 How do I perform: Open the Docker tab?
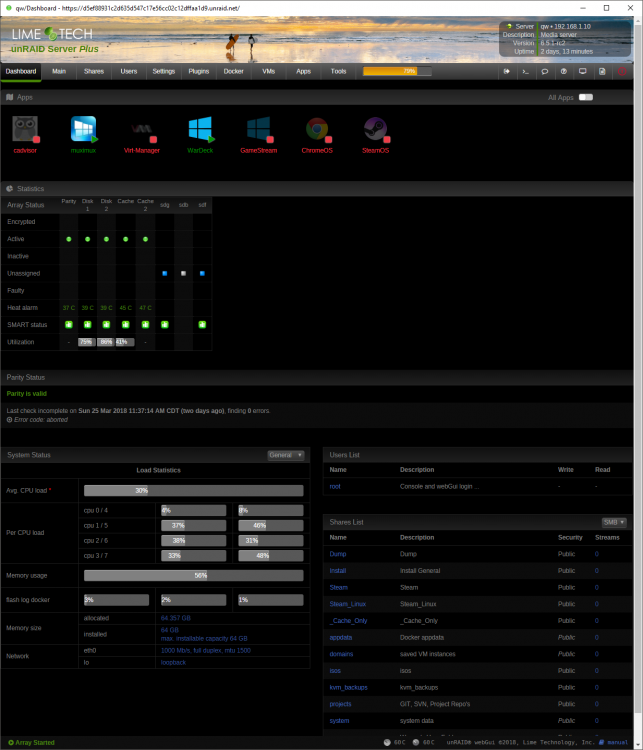point(233,71)
